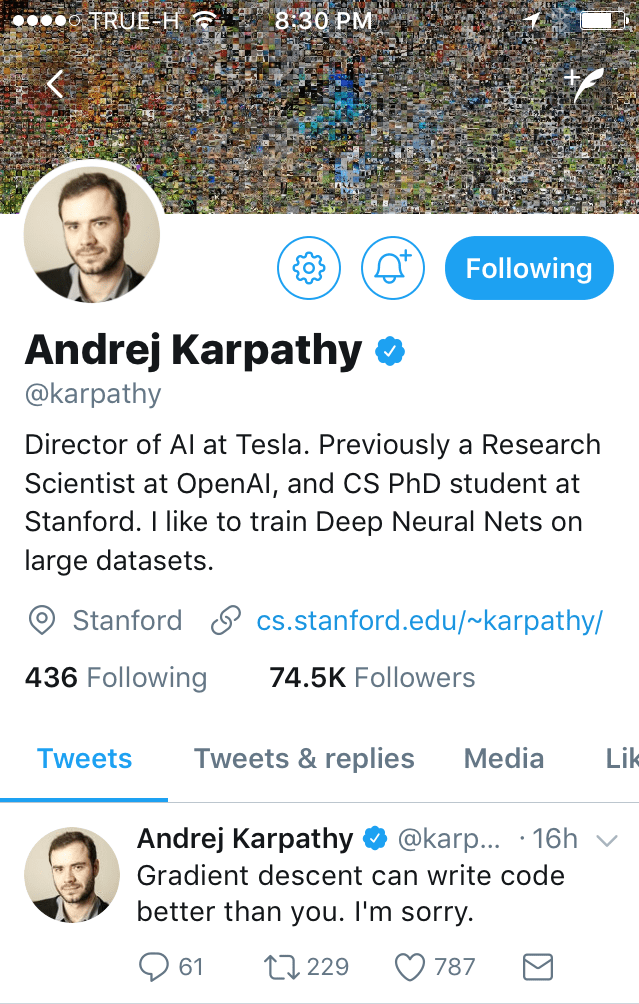639x1004 pixels.
Task: View the 436 Following list
Action: pyautogui.click(x=115, y=678)
